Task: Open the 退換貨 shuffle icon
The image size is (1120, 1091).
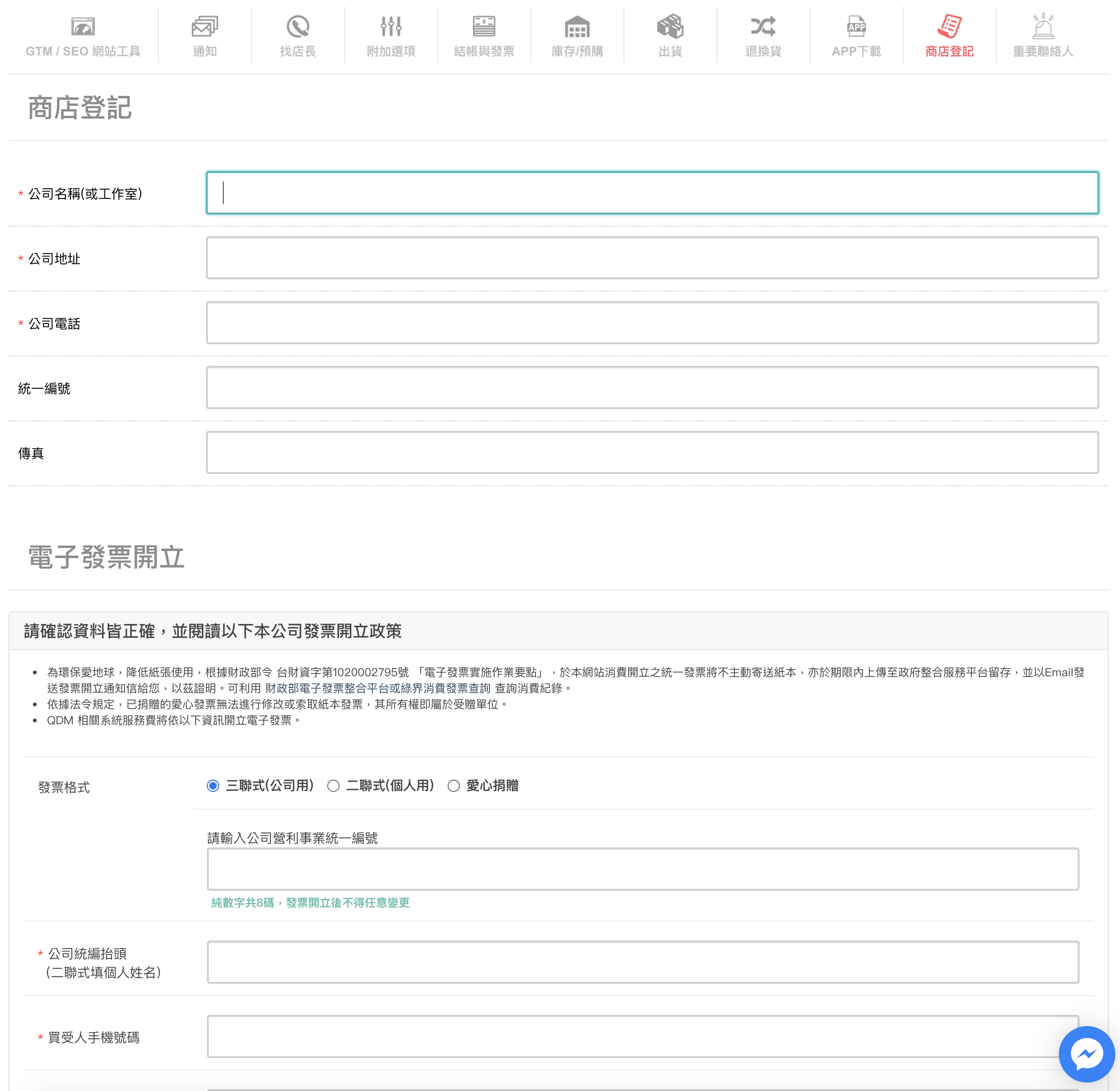Action: 763,26
